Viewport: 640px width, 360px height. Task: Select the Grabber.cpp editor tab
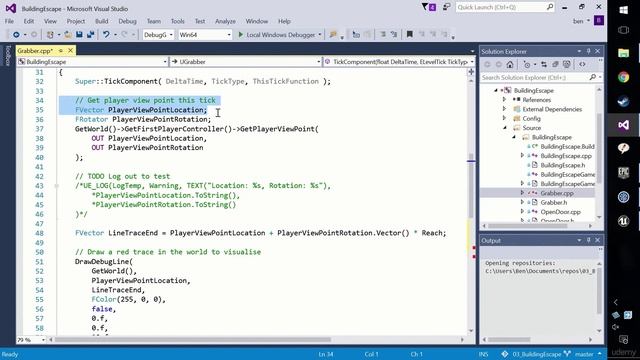pyautogui.click(x=35, y=51)
